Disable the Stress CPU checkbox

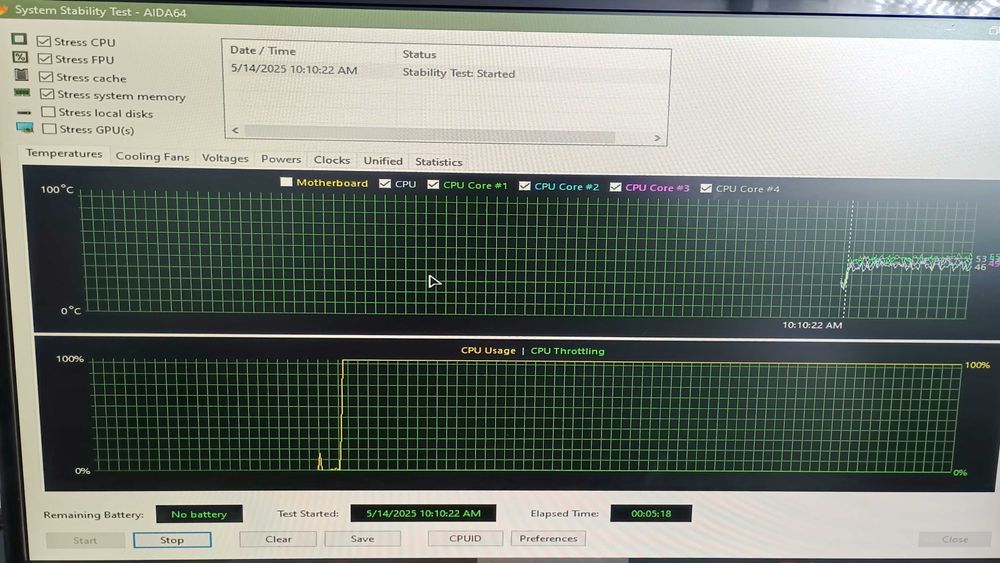pos(44,41)
